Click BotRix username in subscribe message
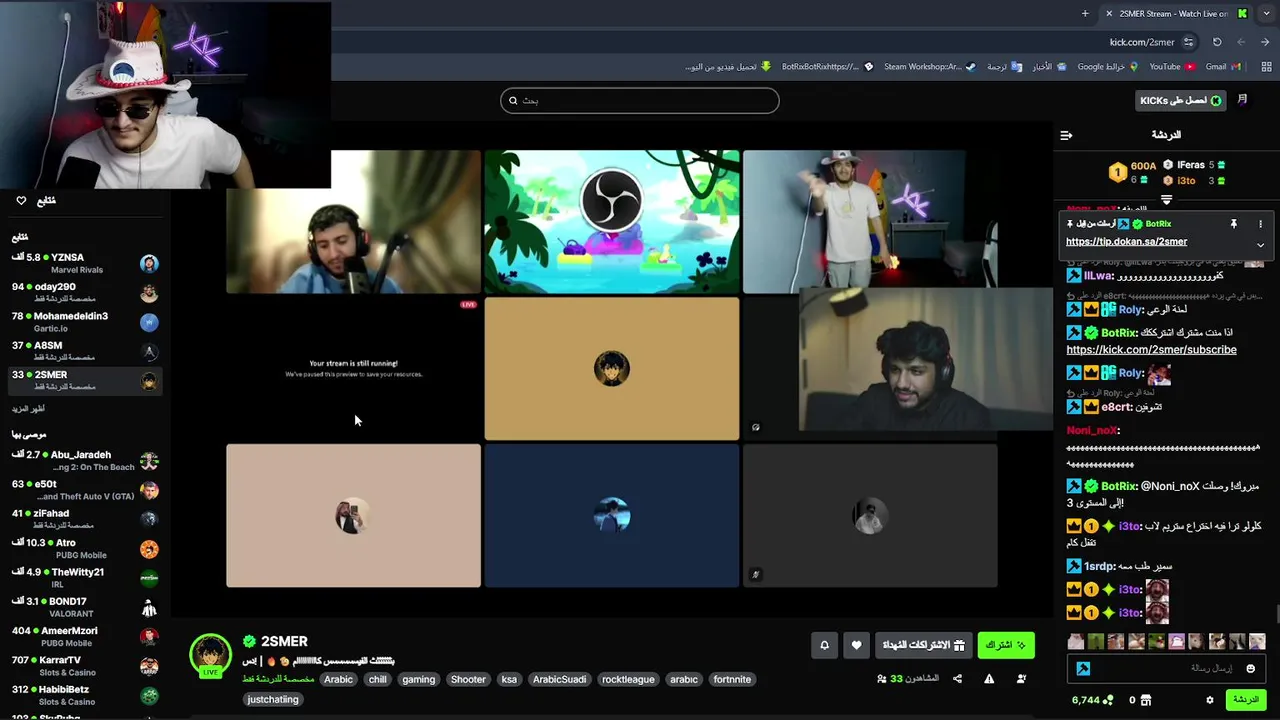1280x720 pixels. 1121,333
